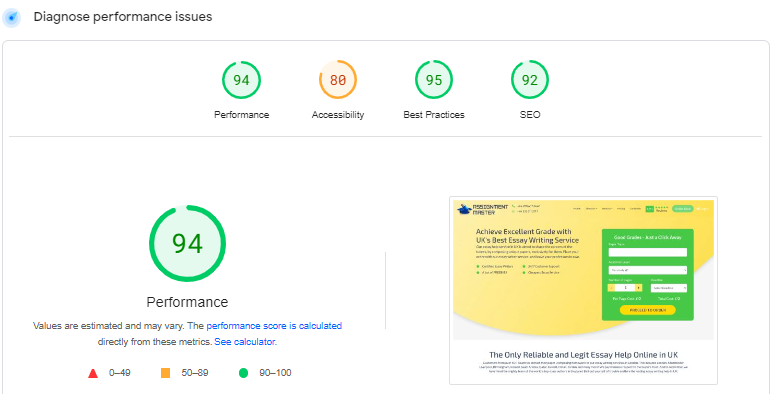Select the 80 Accessibility score gauge

(x=338, y=80)
